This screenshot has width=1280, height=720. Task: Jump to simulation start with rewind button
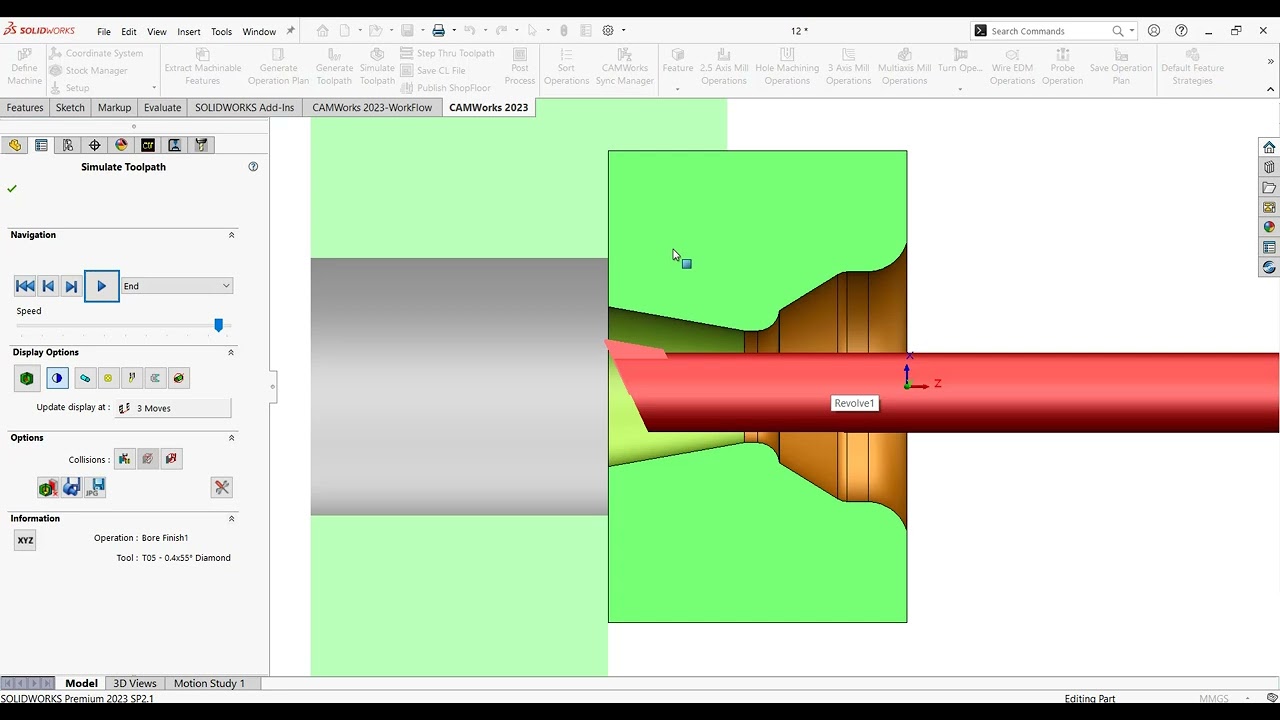click(25, 286)
